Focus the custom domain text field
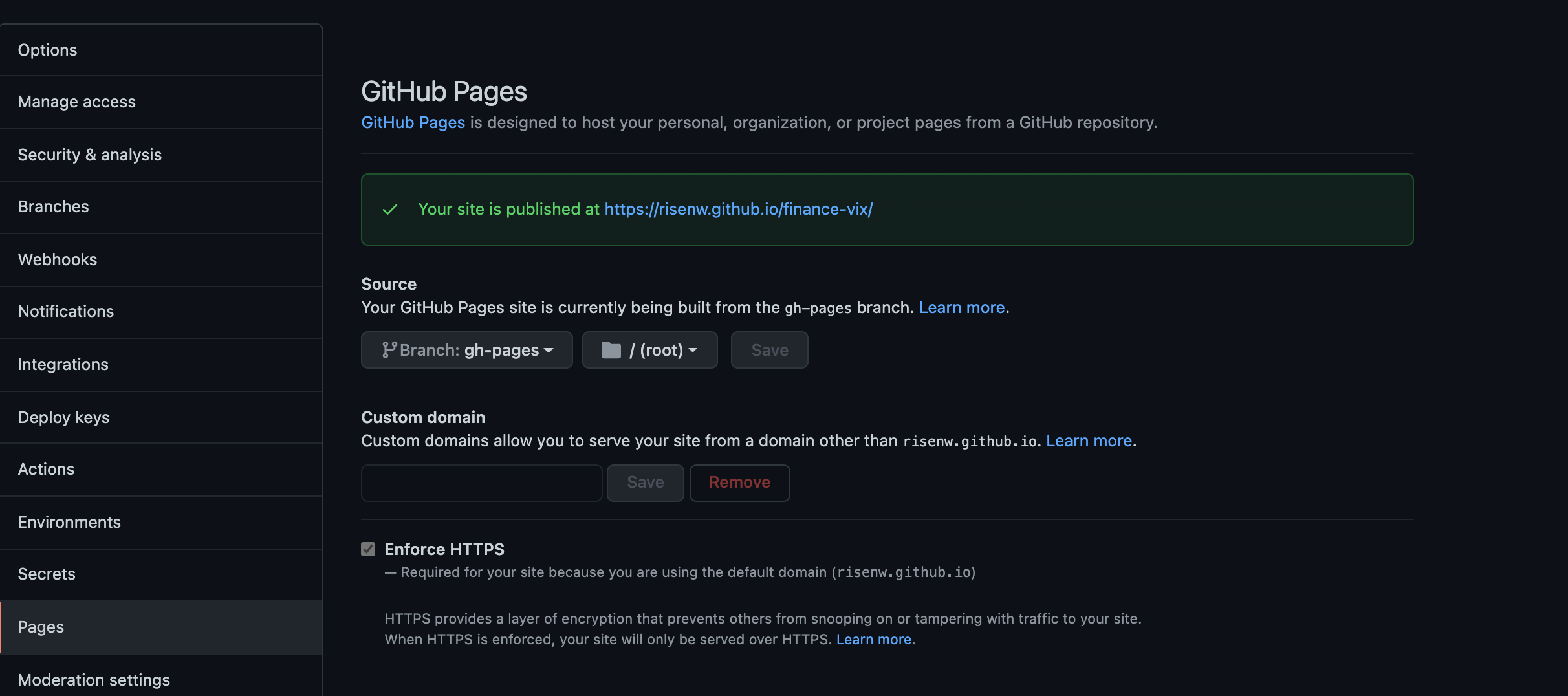Viewport: 1568px width, 696px height. pyautogui.click(x=481, y=483)
